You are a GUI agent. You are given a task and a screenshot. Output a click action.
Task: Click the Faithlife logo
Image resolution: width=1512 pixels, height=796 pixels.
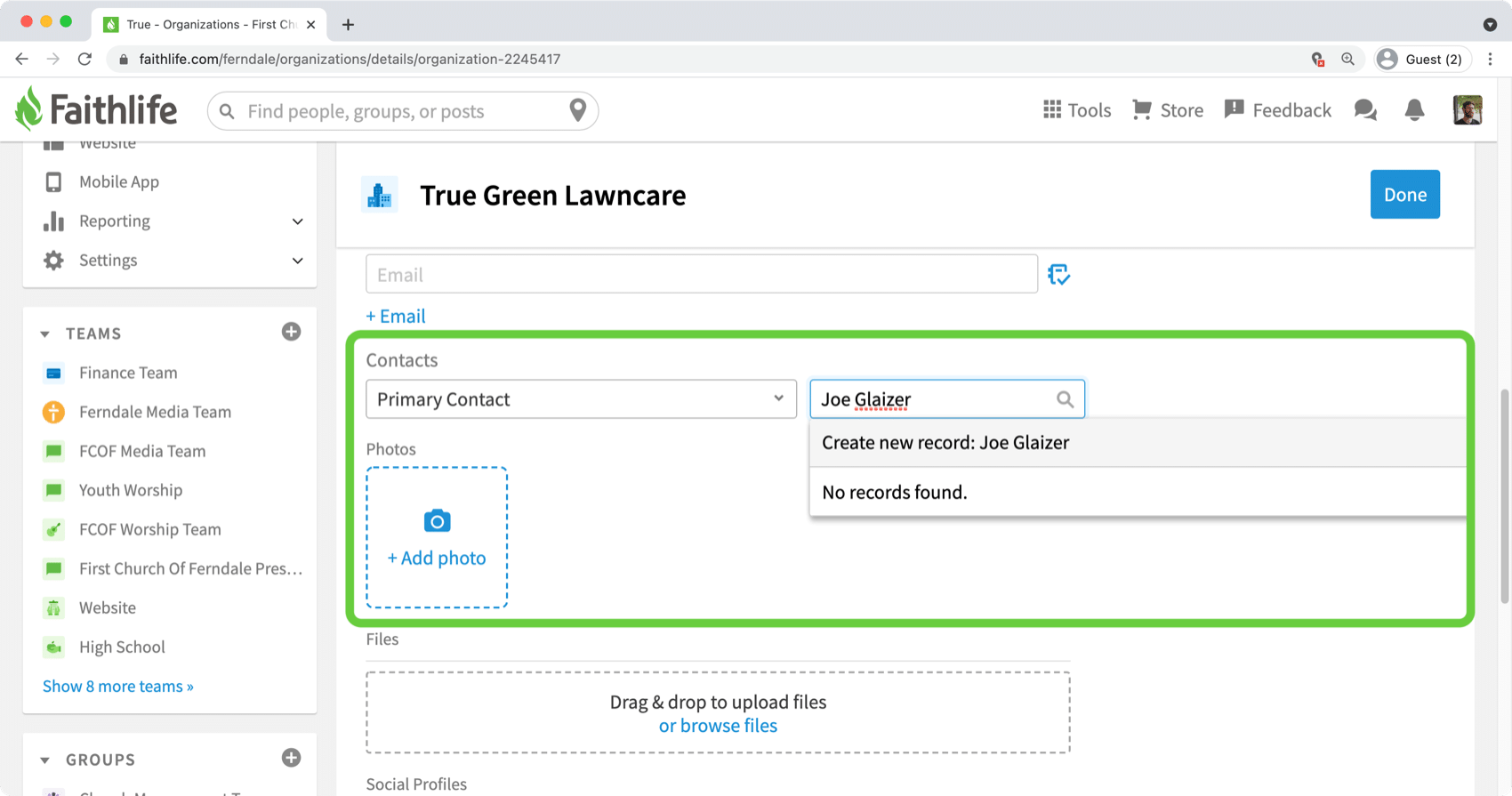click(96, 109)
